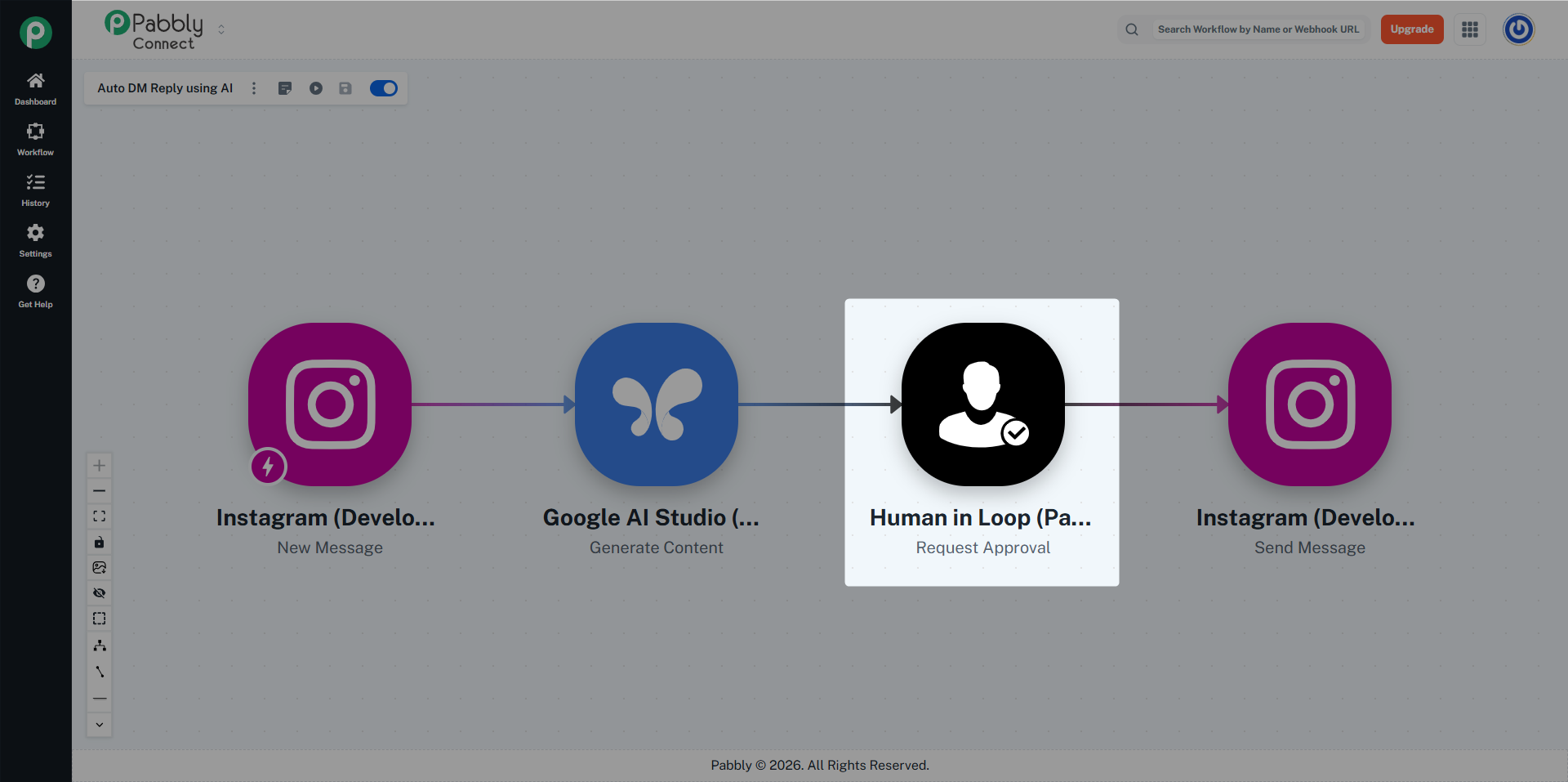Activate the dashed selection box tool
1568x782 pixels.
(100, 619)
